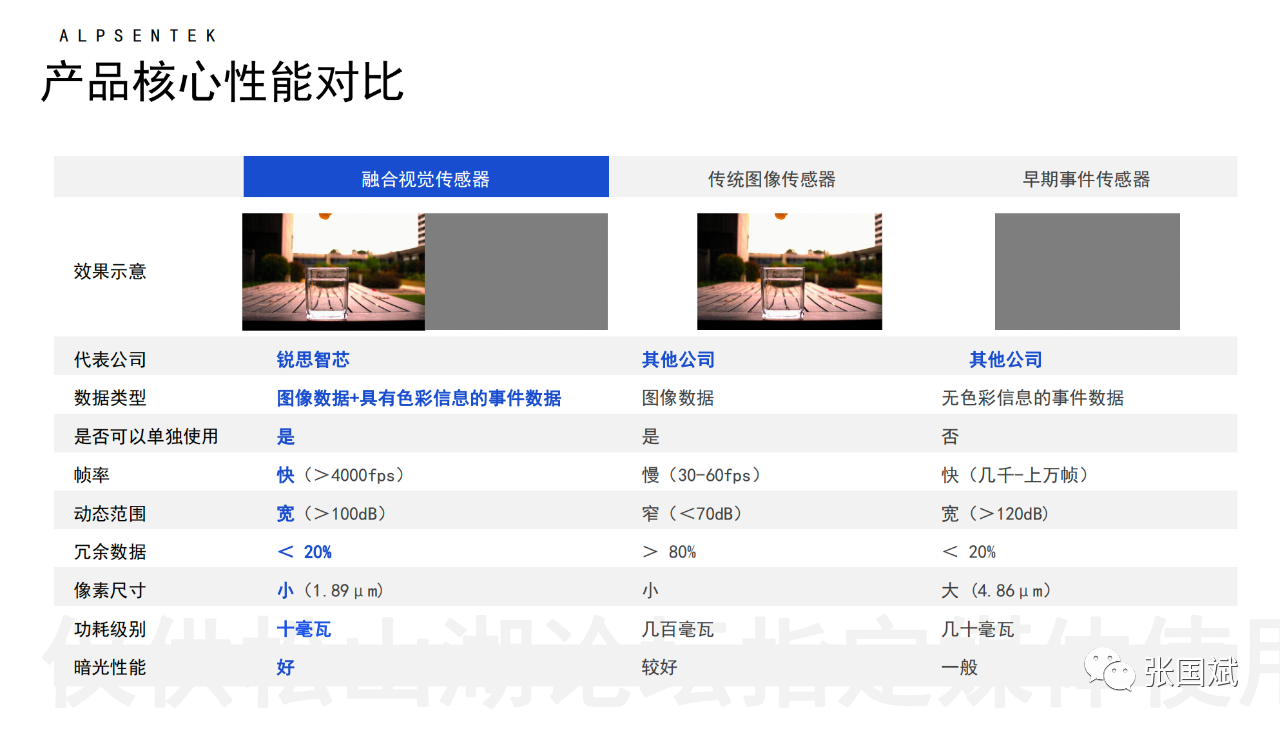Screen dimensions: 1280x729
Task: Click the 窄（<70dB）dynamic range cell
Action: [692, 513]
